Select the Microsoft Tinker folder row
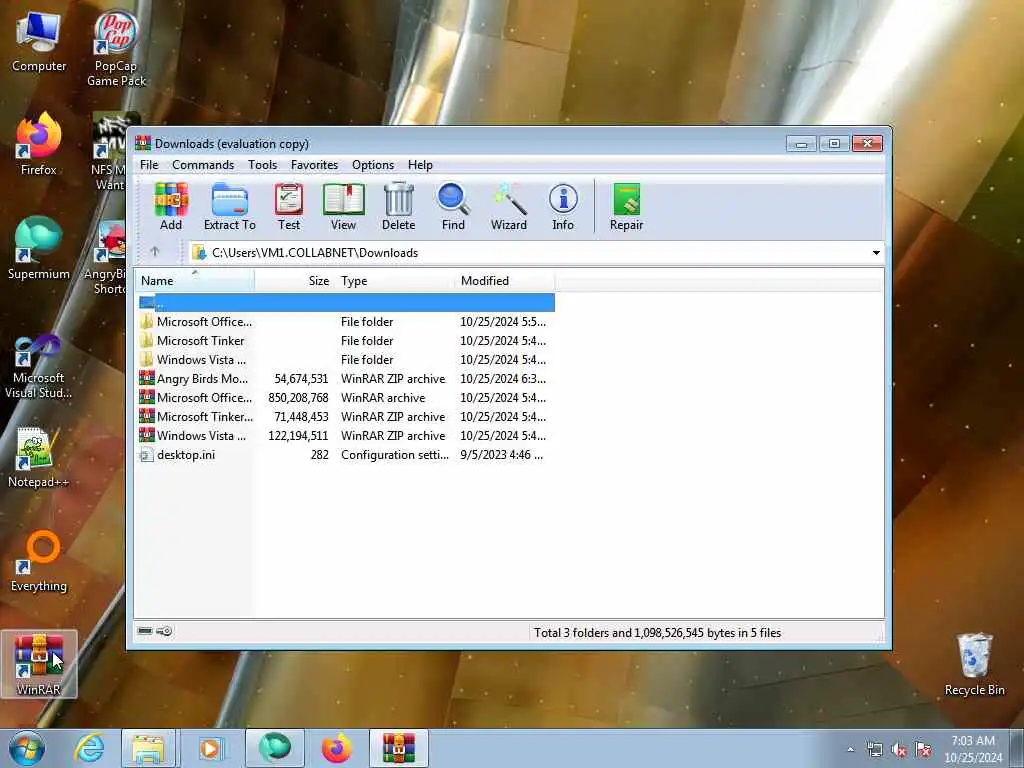1024x768 pixels. [x=345, y=340]
